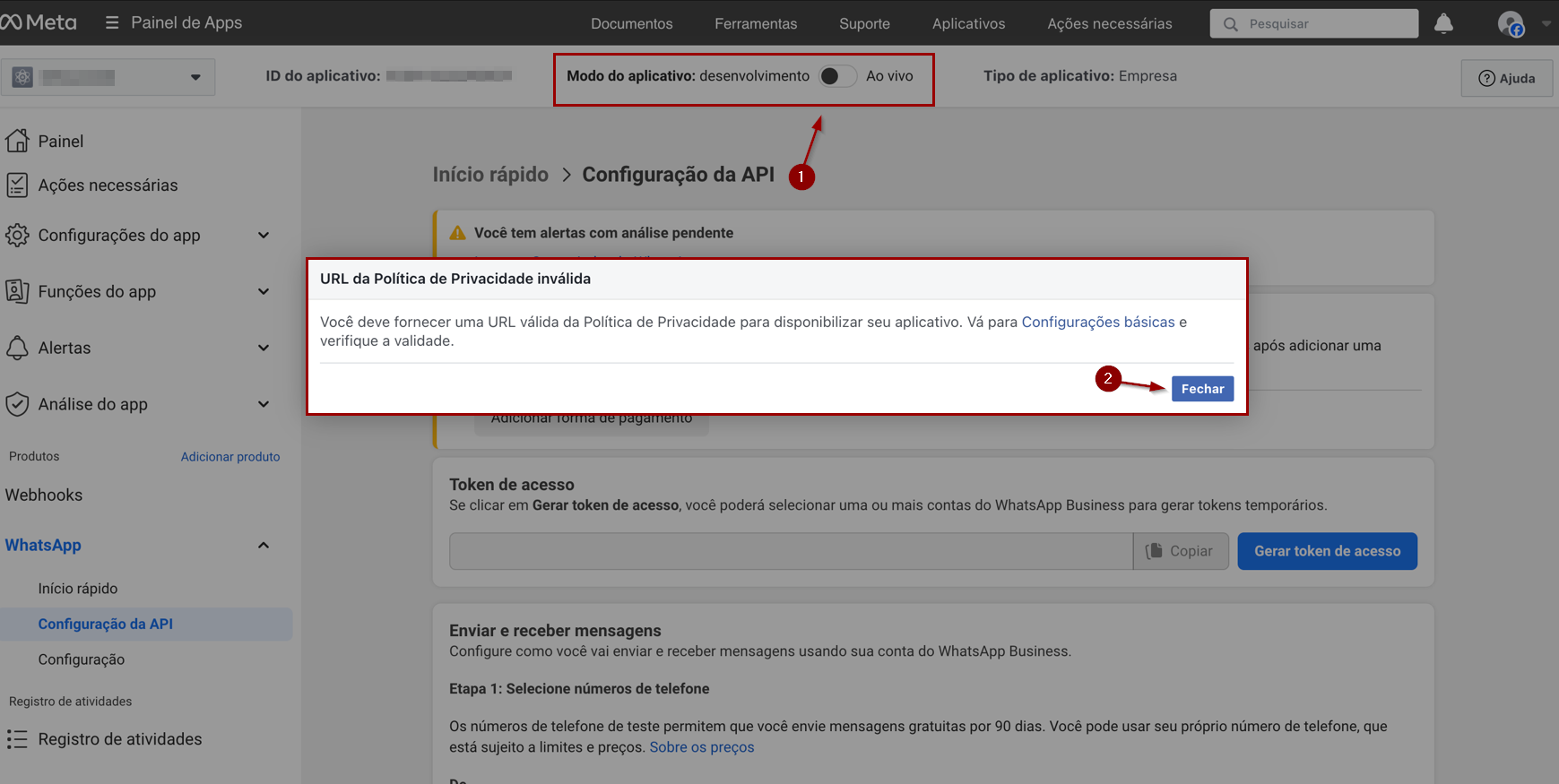
Task: Expand Configurações do app section
Action: pos(264,236)
